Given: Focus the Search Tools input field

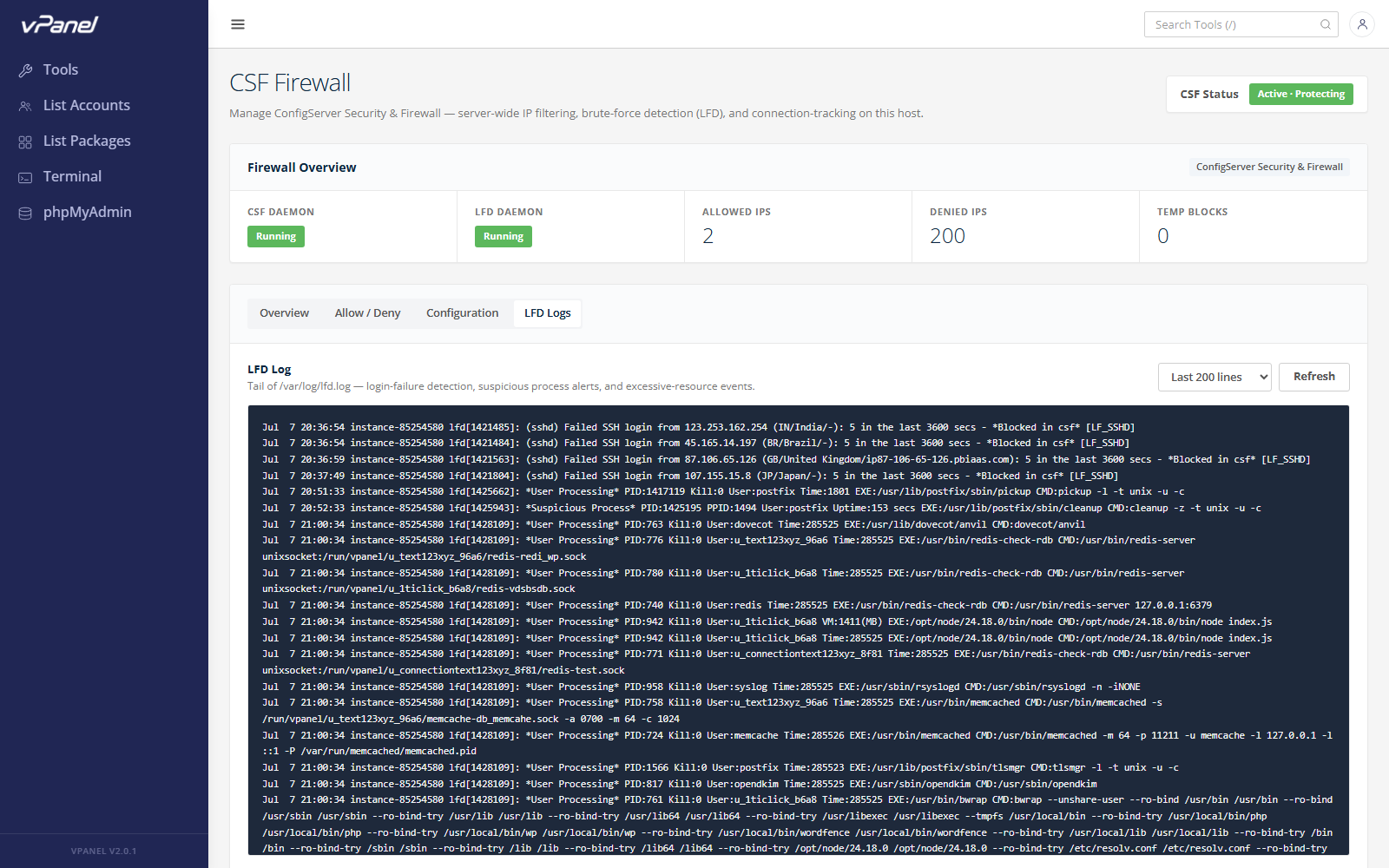Looking at the screenshot, I should [x=1241, y=24].
